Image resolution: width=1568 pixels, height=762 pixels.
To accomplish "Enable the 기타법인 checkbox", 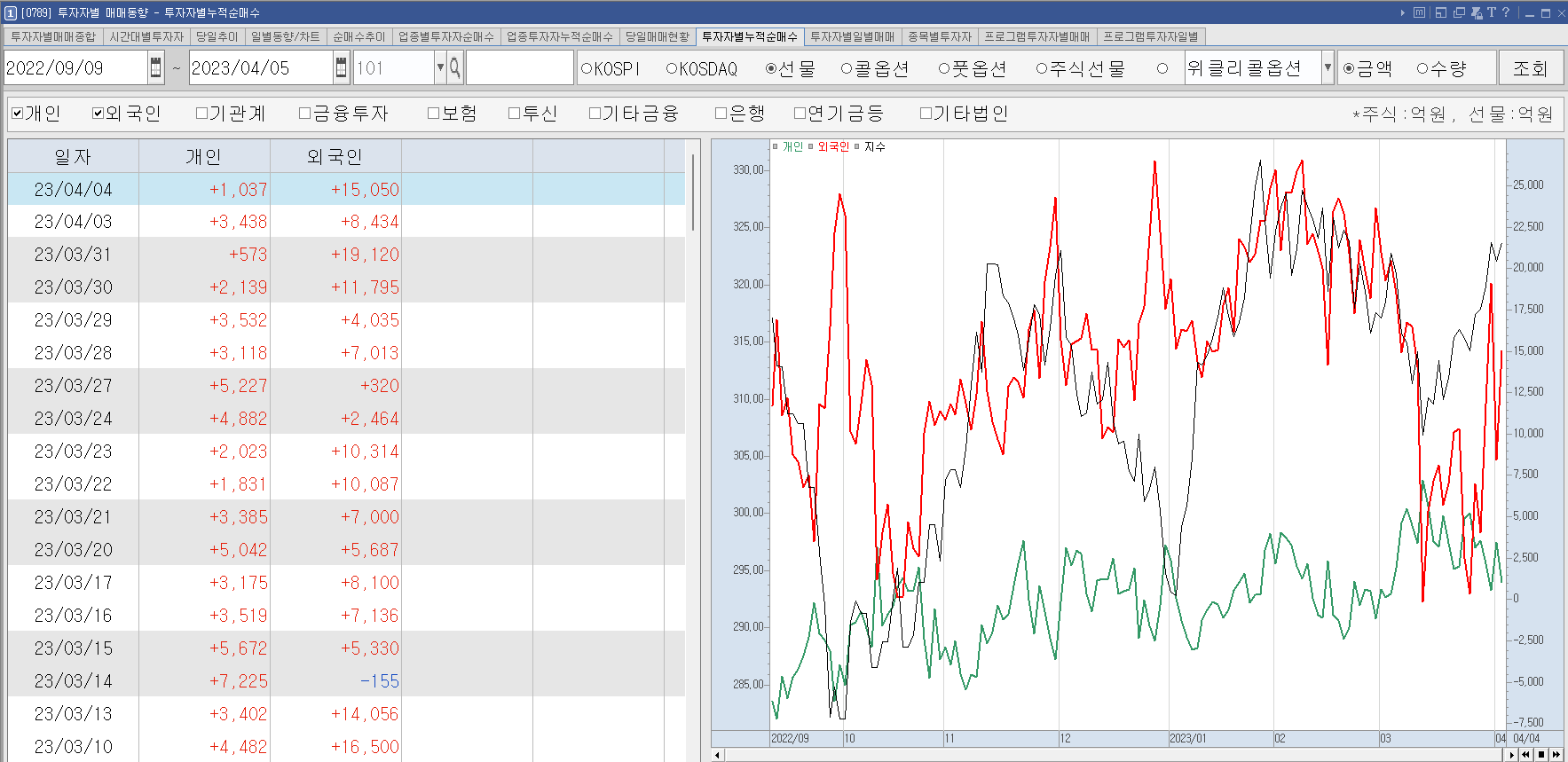I will [x=926, y=113].
